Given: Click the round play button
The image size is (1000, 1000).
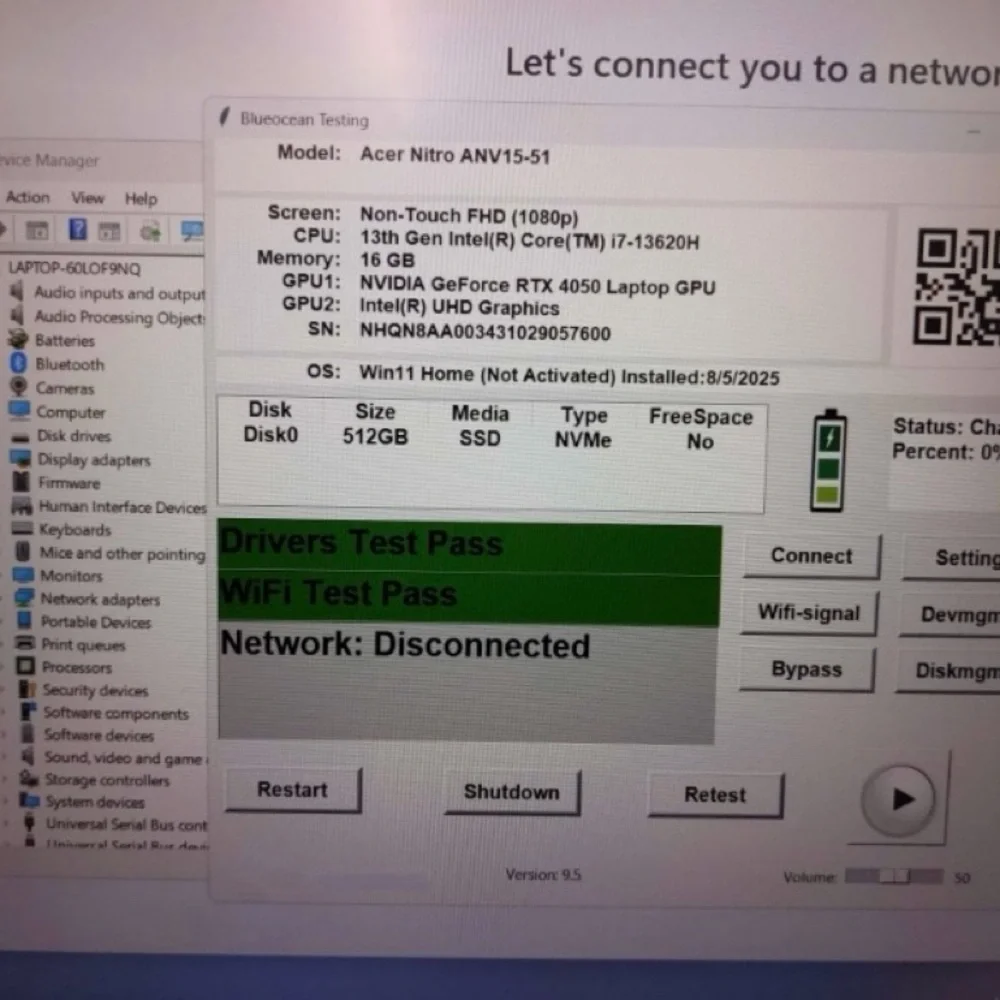Looking at the screenshot, I should point(898,799).
